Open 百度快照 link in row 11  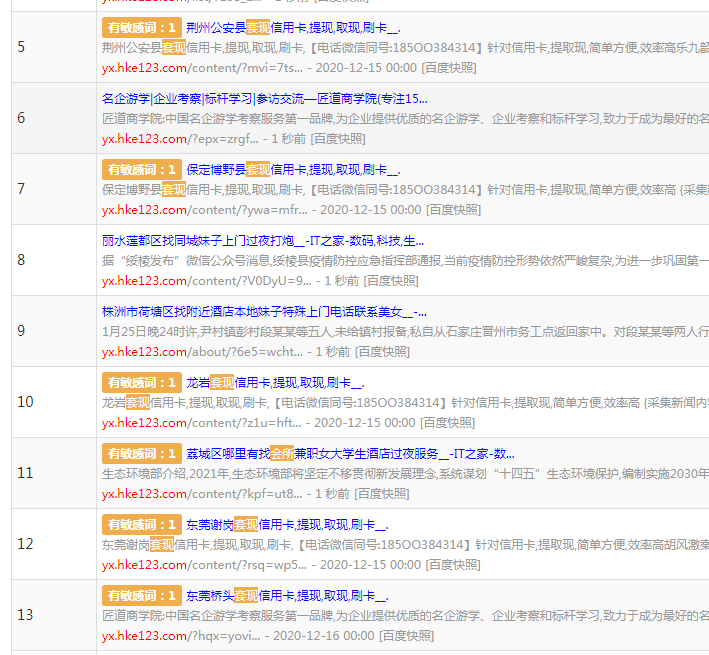click(x=382, y=494)
